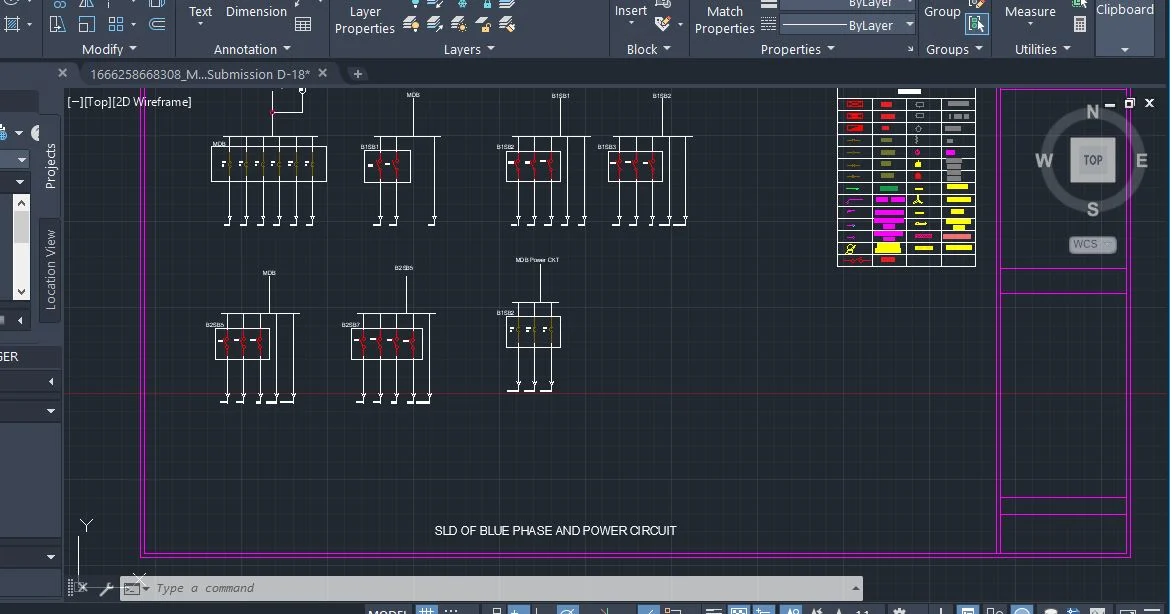The image size is (1172, 614).
Task: Click the N compass direction on ViewCube
Action: coord(1093,112)
